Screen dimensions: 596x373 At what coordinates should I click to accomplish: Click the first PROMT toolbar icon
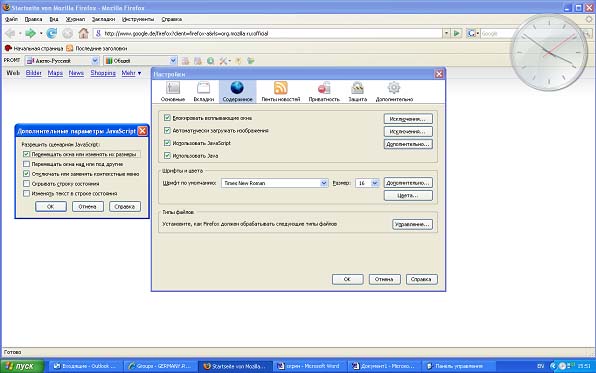(x=185, y=61)
